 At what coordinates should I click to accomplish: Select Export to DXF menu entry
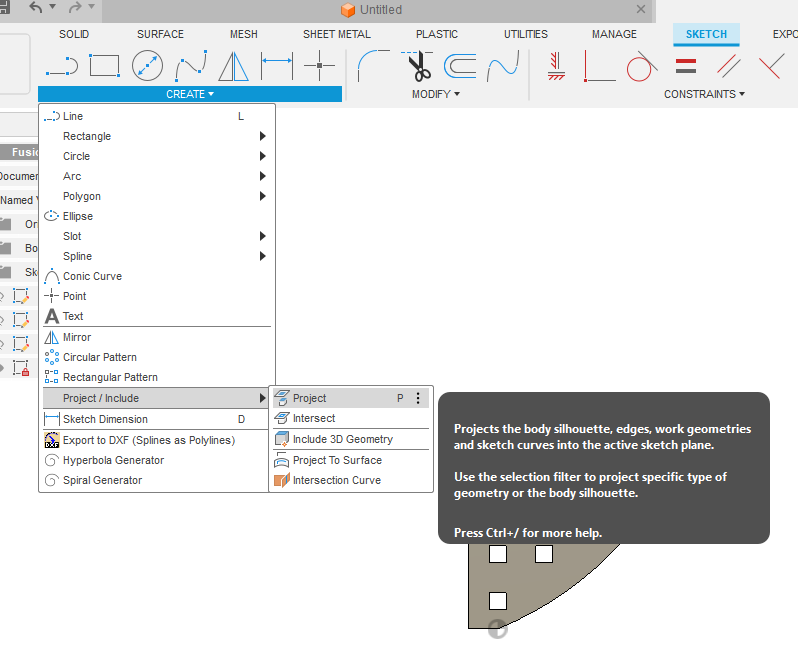156,440
